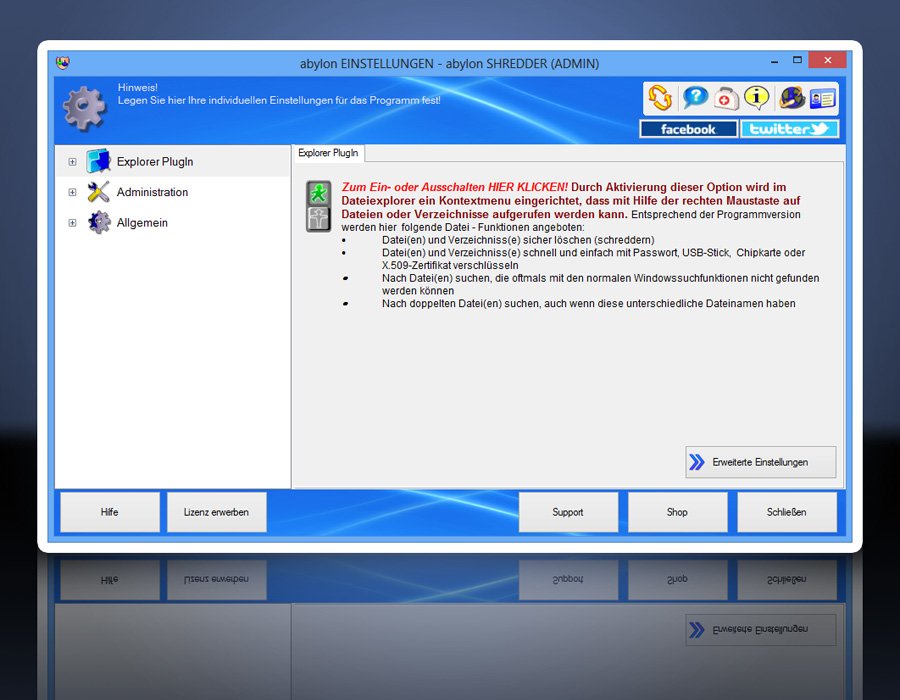Minimize the abylon settings window
Image resolution: width=900 pixels, height=700 pixels.
point(774,60)
